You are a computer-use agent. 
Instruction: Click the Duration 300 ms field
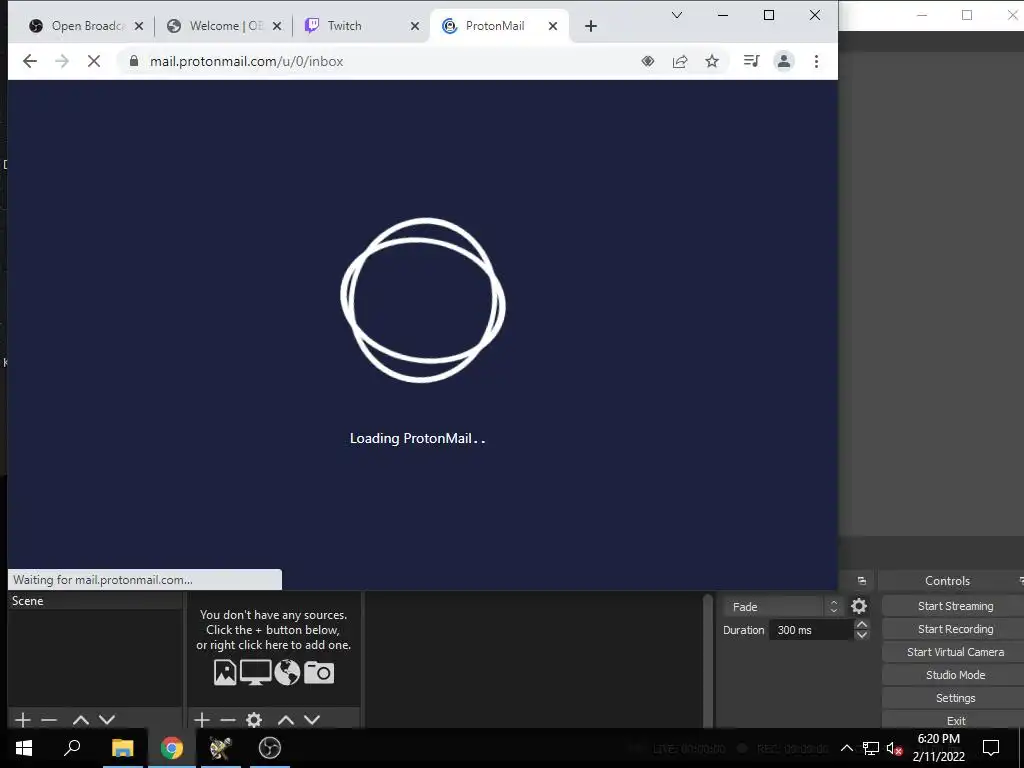(x=812, y=630)
